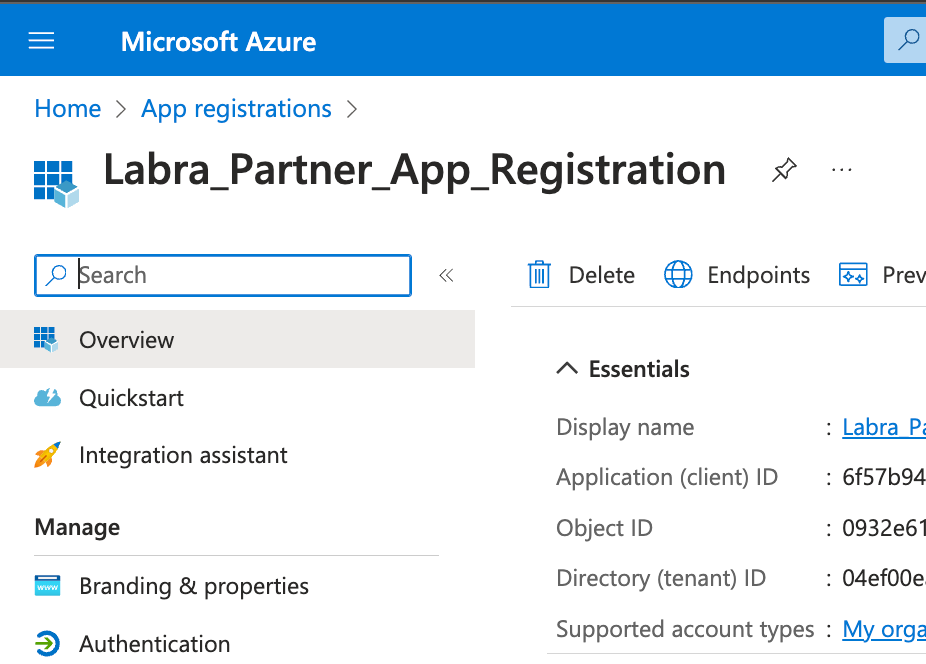Image resolution: width=926 pixels, height=664 pixels.
Task: Click the Directory (tenant) ID value
Action: [x=884, y=578]
